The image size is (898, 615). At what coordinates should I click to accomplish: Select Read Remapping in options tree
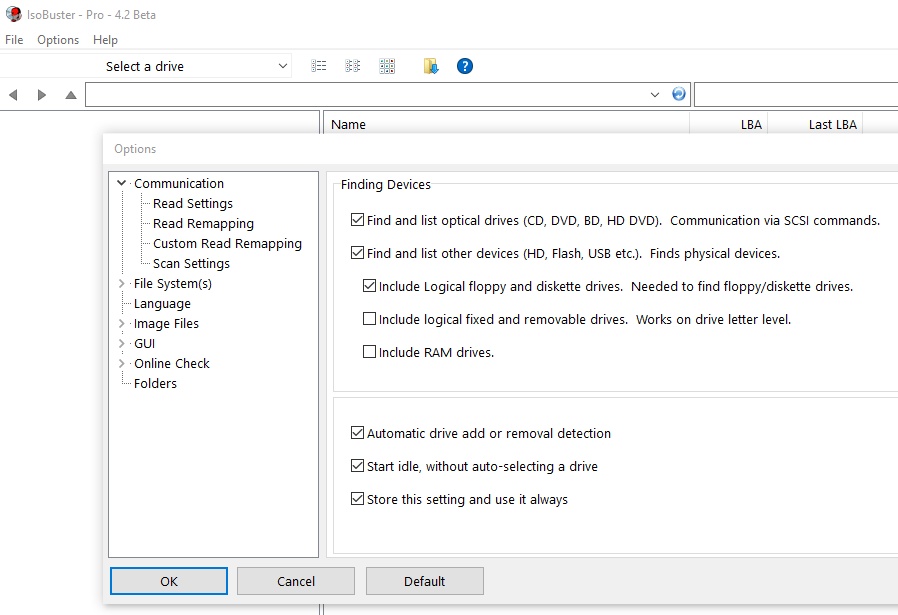(203, 223)
